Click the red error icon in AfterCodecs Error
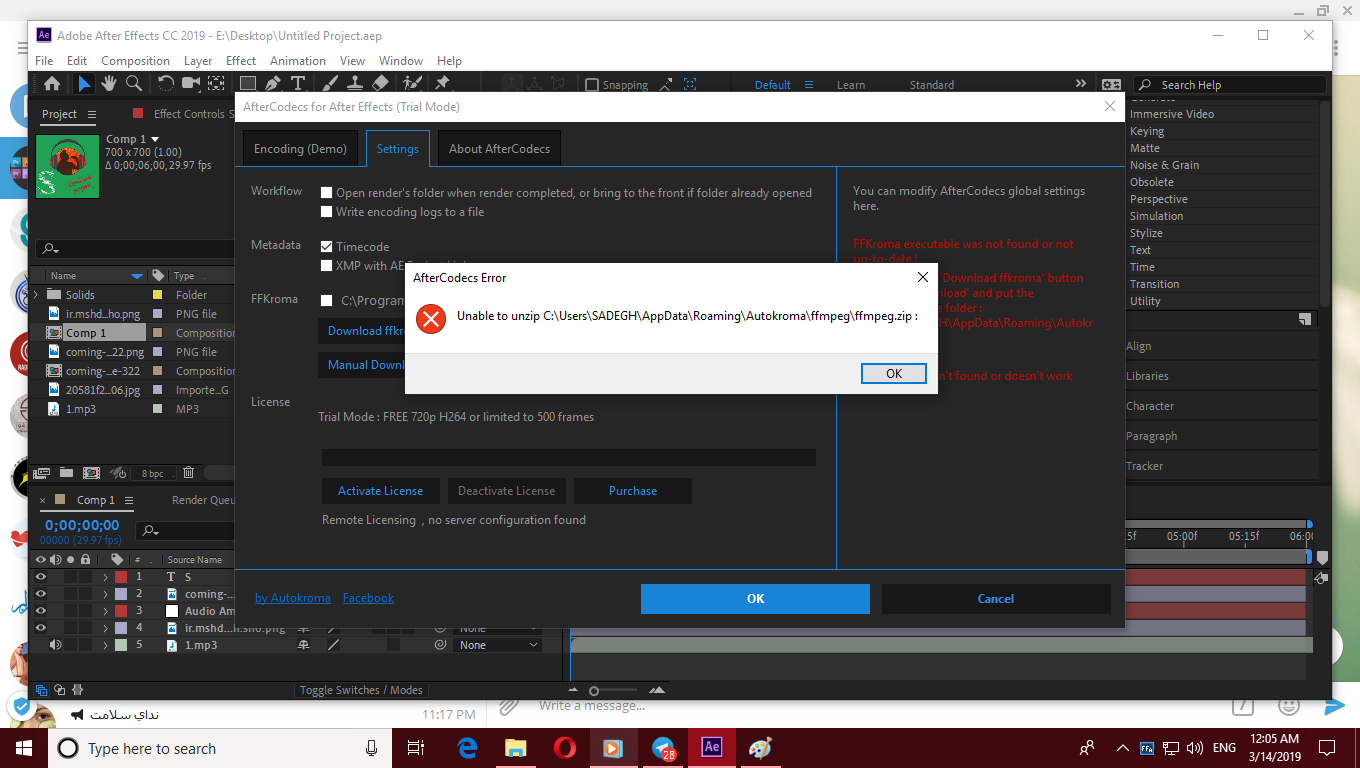This screenshot has width=1360, height=768. click(x=431, y=319)
